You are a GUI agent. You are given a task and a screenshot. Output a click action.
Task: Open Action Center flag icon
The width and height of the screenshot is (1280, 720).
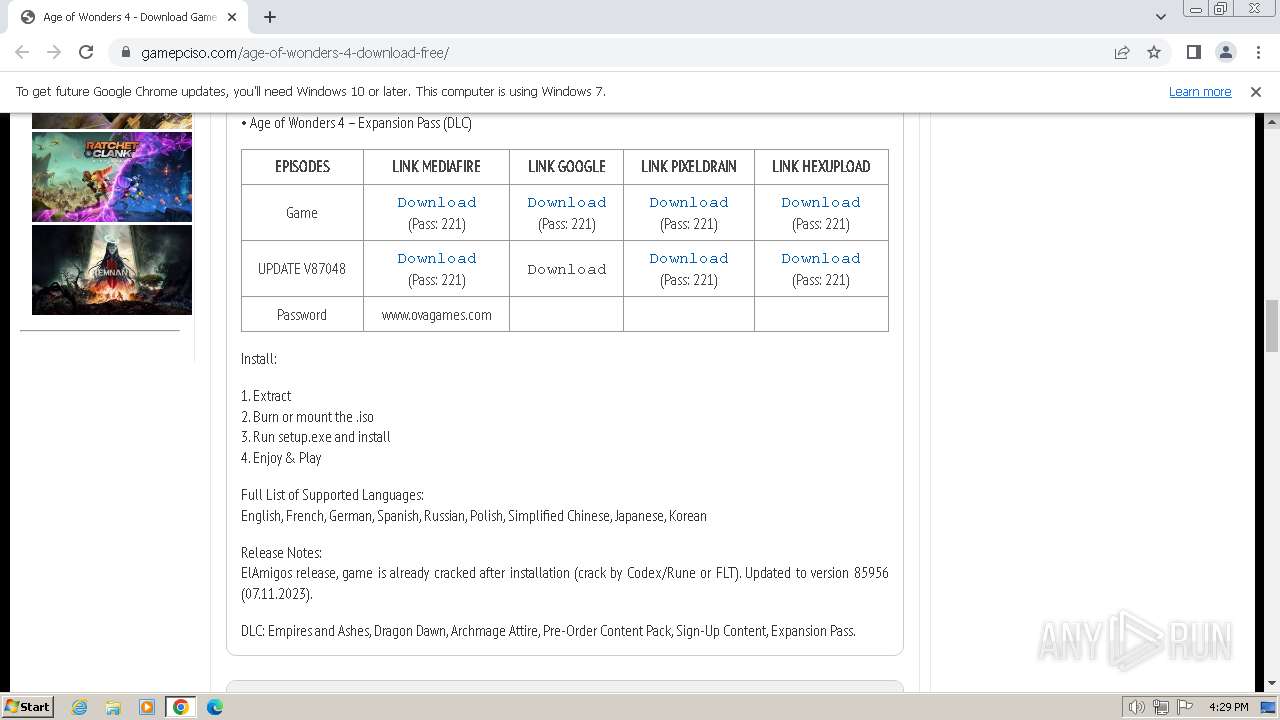point(1185,707)
